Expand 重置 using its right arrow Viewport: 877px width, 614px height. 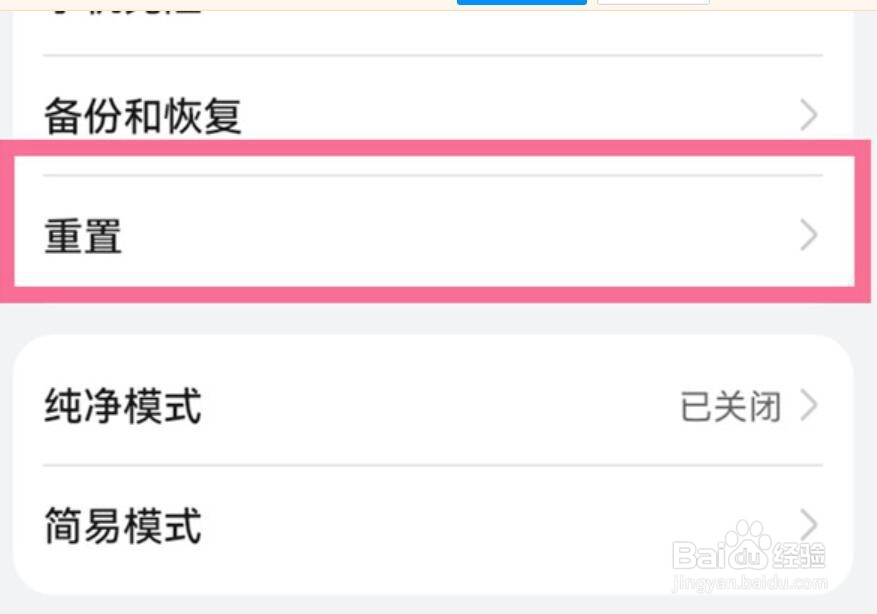(809, 236)
